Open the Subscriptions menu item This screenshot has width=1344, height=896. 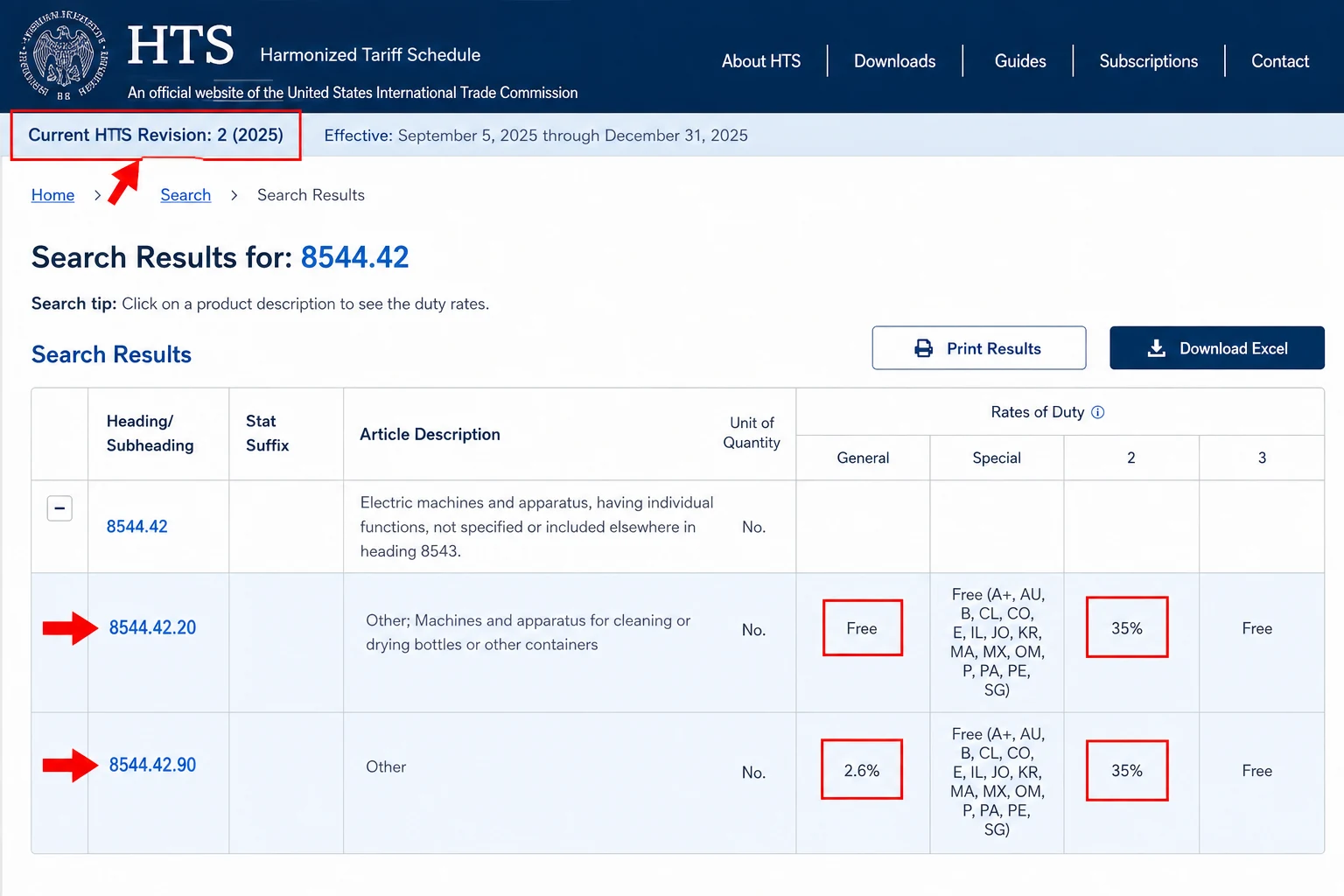click(x=1148, y=61)
